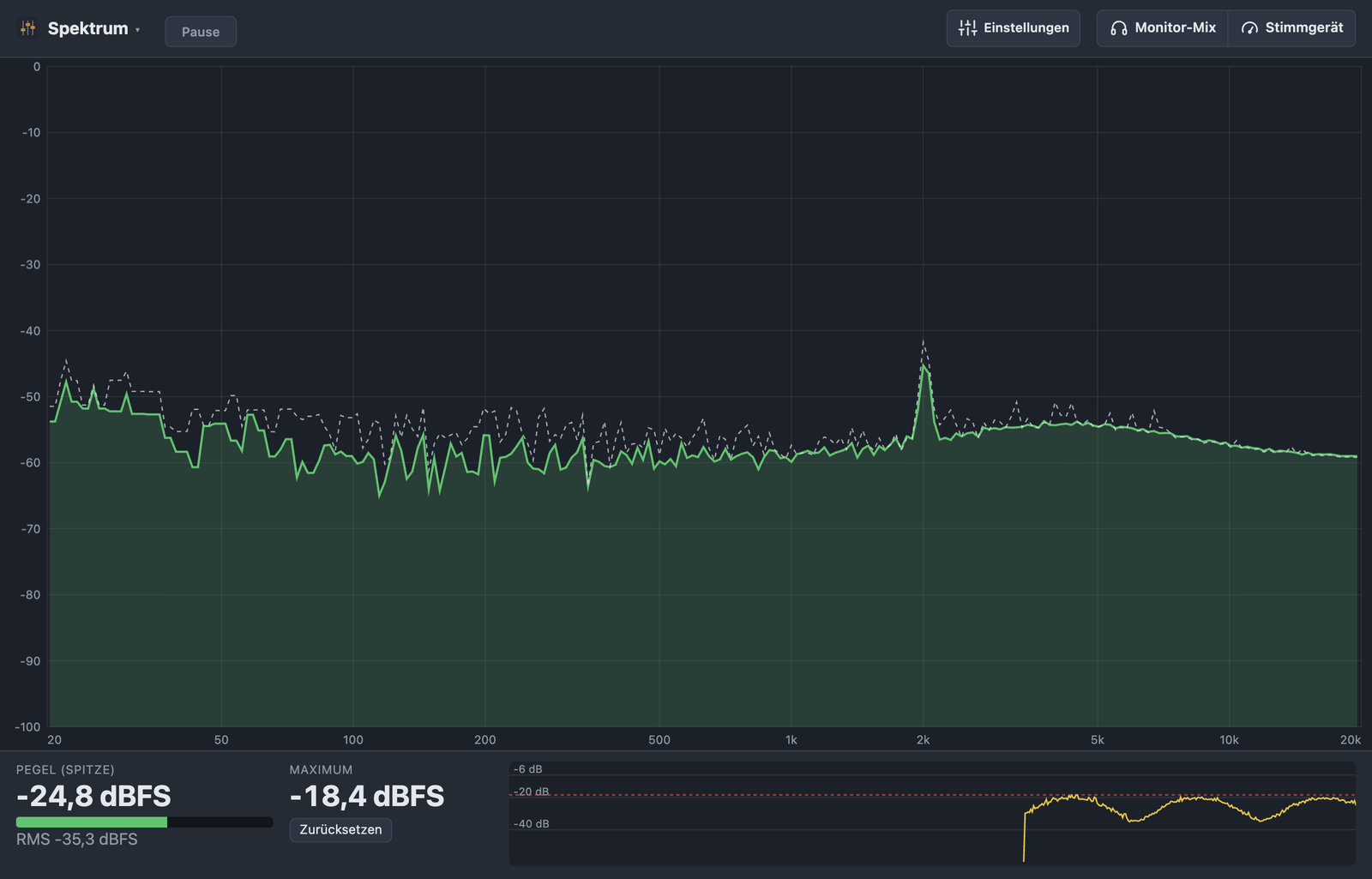
Task: Switch to Stimmgerät tuner
Action: (x=1292, y=28)
